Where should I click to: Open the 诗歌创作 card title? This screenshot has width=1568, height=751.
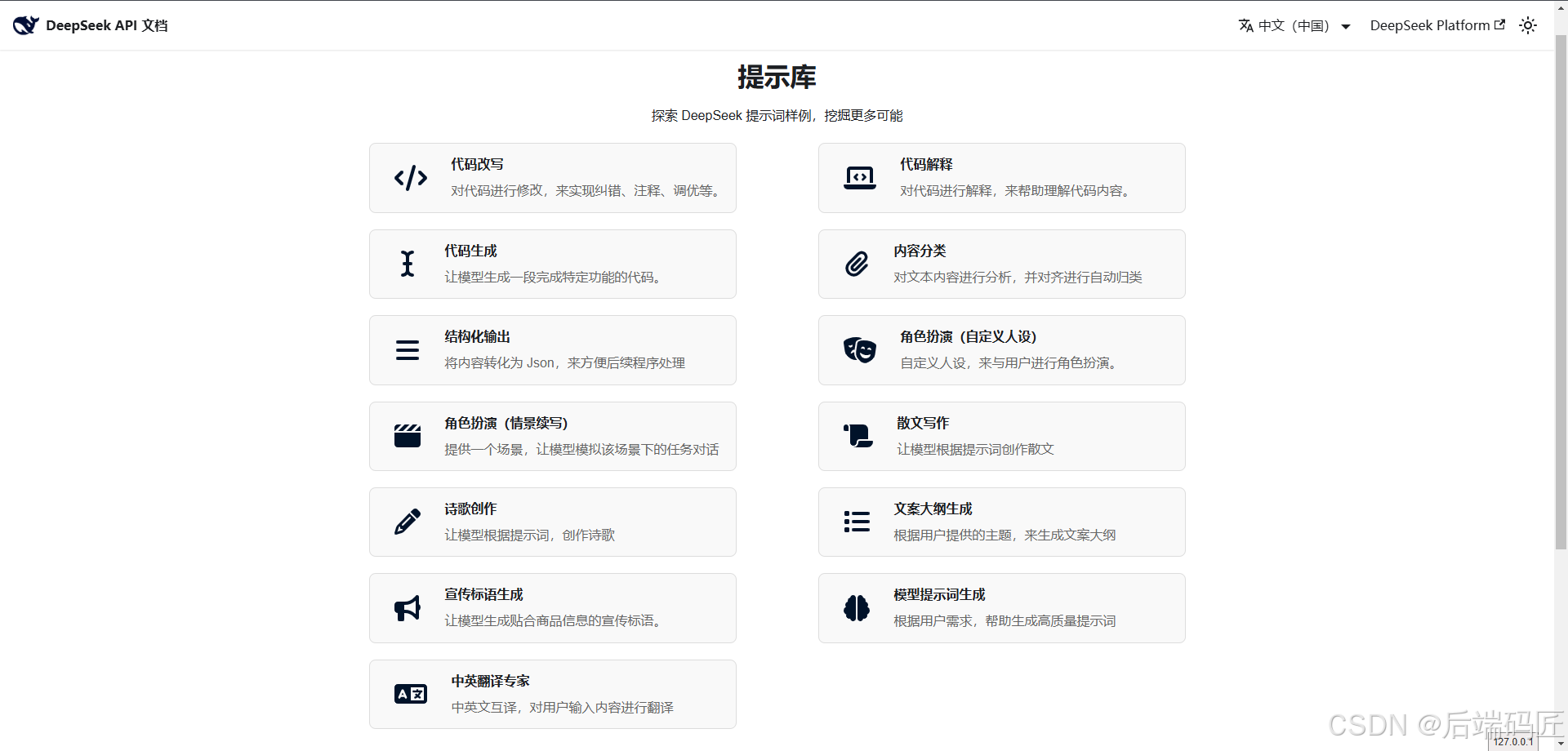coord(470,509)
